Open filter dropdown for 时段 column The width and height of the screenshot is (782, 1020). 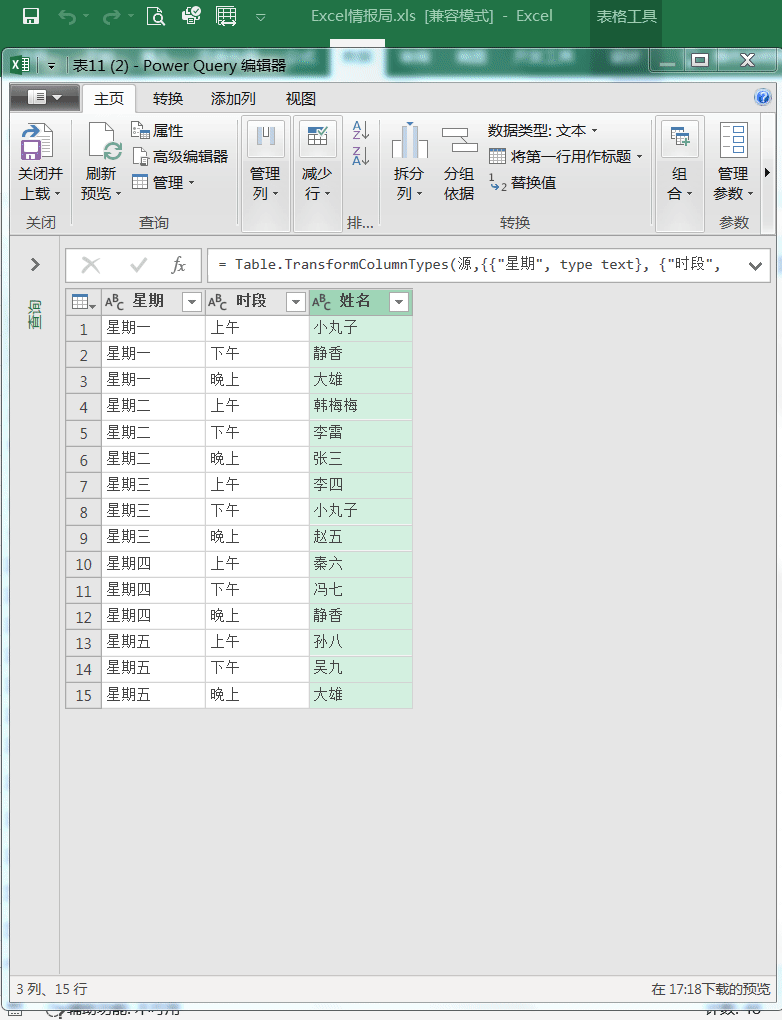[x=295, y=302]
